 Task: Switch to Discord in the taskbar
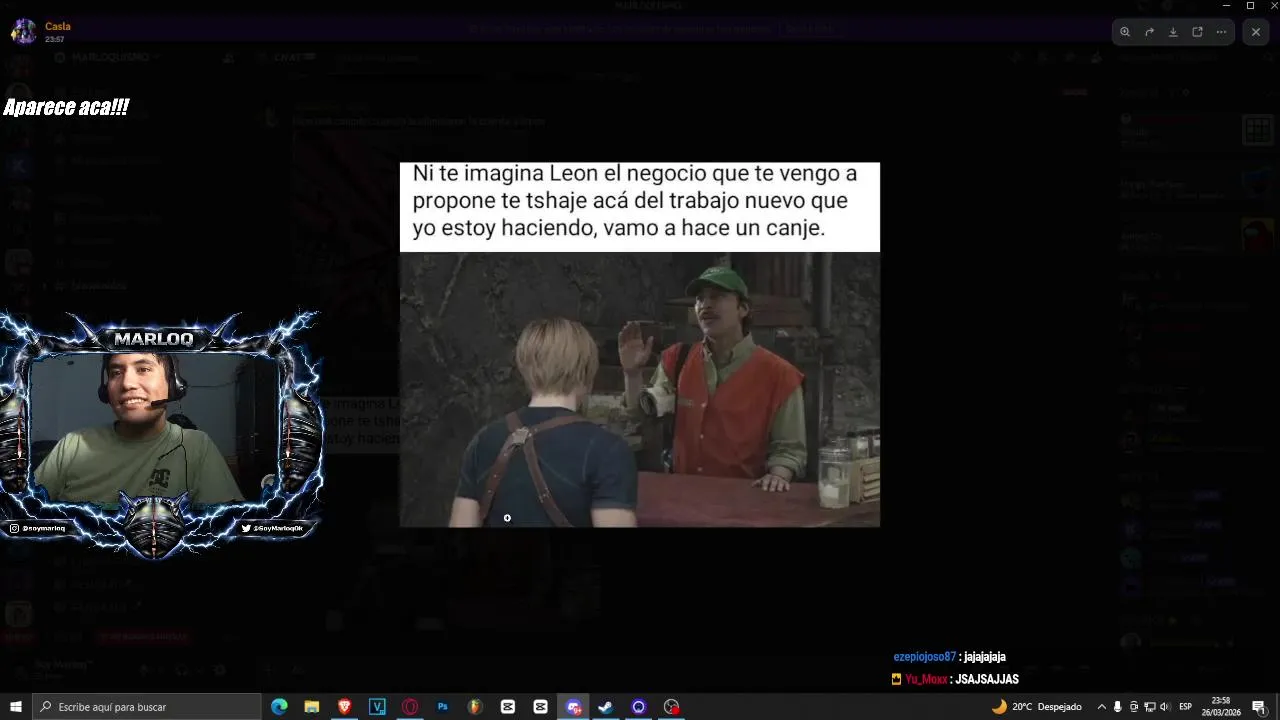(x=573, y=707)
